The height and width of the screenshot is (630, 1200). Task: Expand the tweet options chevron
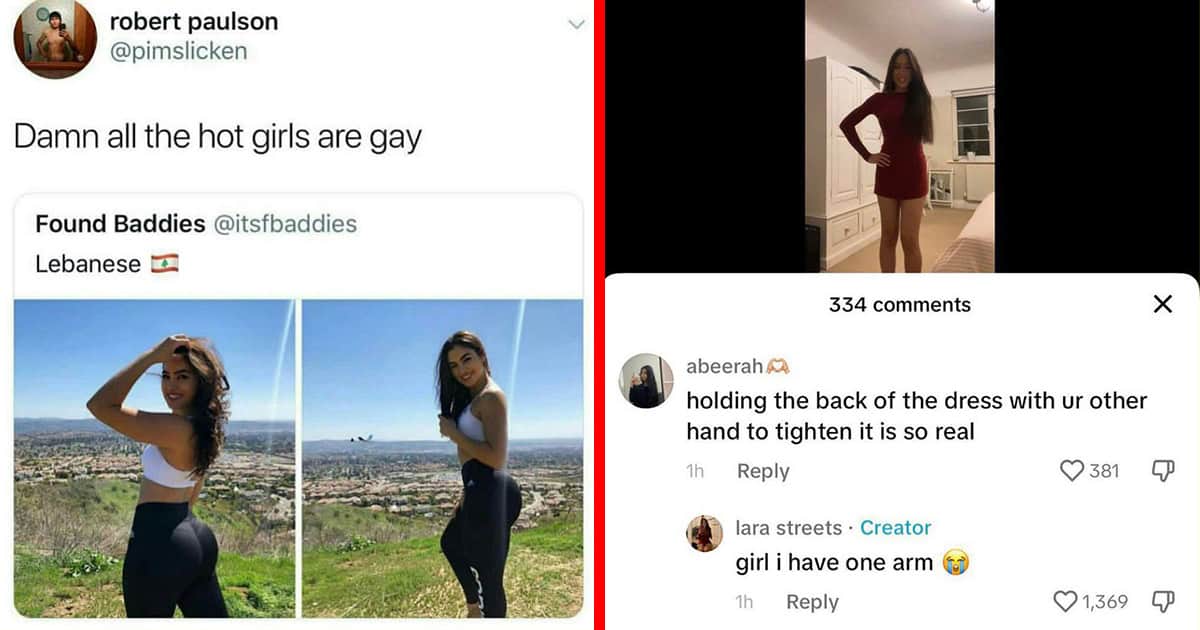[x=576, y=24]
